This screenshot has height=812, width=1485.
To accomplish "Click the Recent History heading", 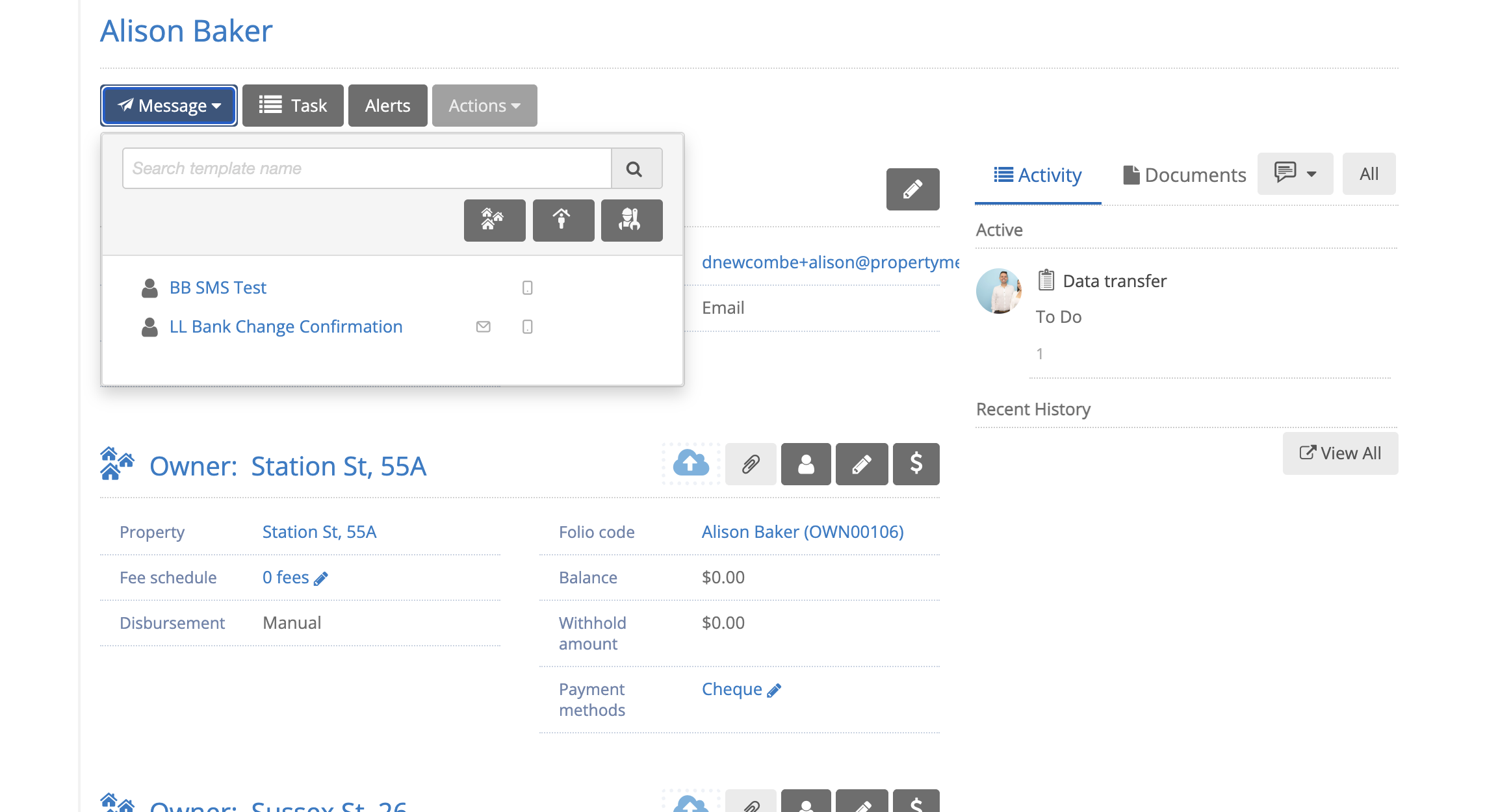I will tap(1033, 409).
